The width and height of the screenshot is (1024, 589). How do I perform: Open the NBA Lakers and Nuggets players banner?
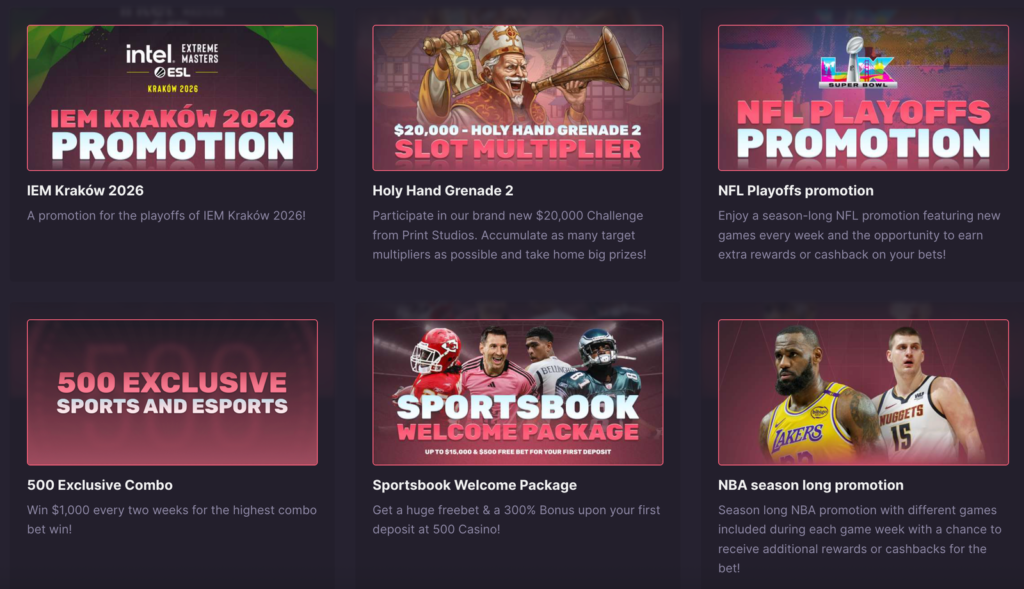tap(863, 392)
